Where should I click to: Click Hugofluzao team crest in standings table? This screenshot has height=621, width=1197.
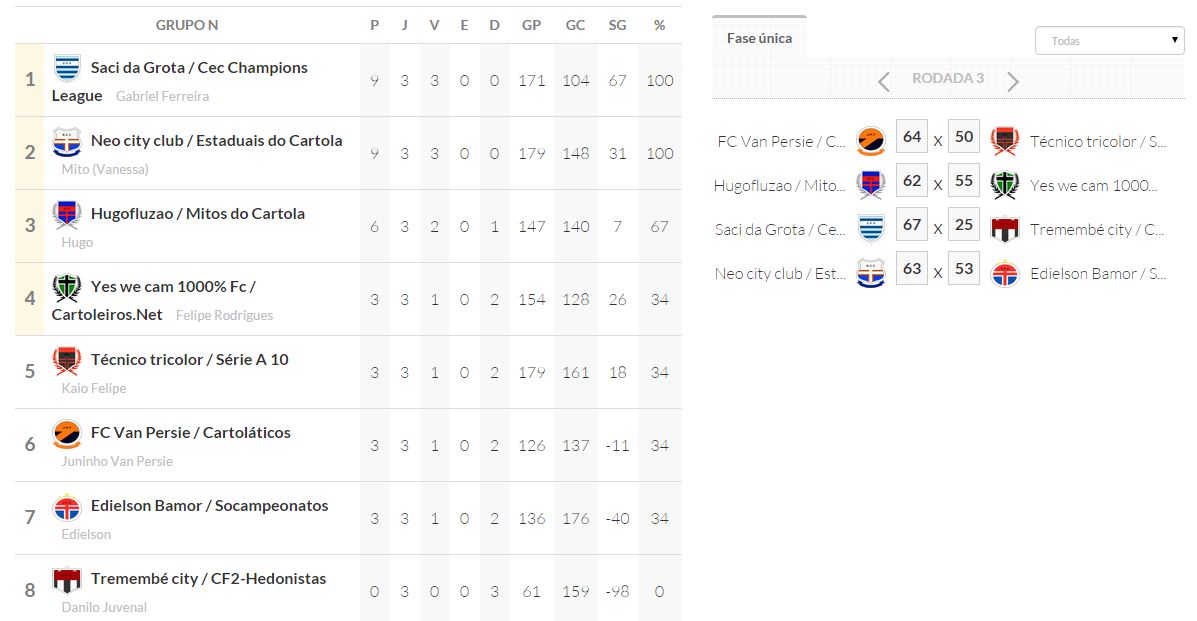pos(67,214)
